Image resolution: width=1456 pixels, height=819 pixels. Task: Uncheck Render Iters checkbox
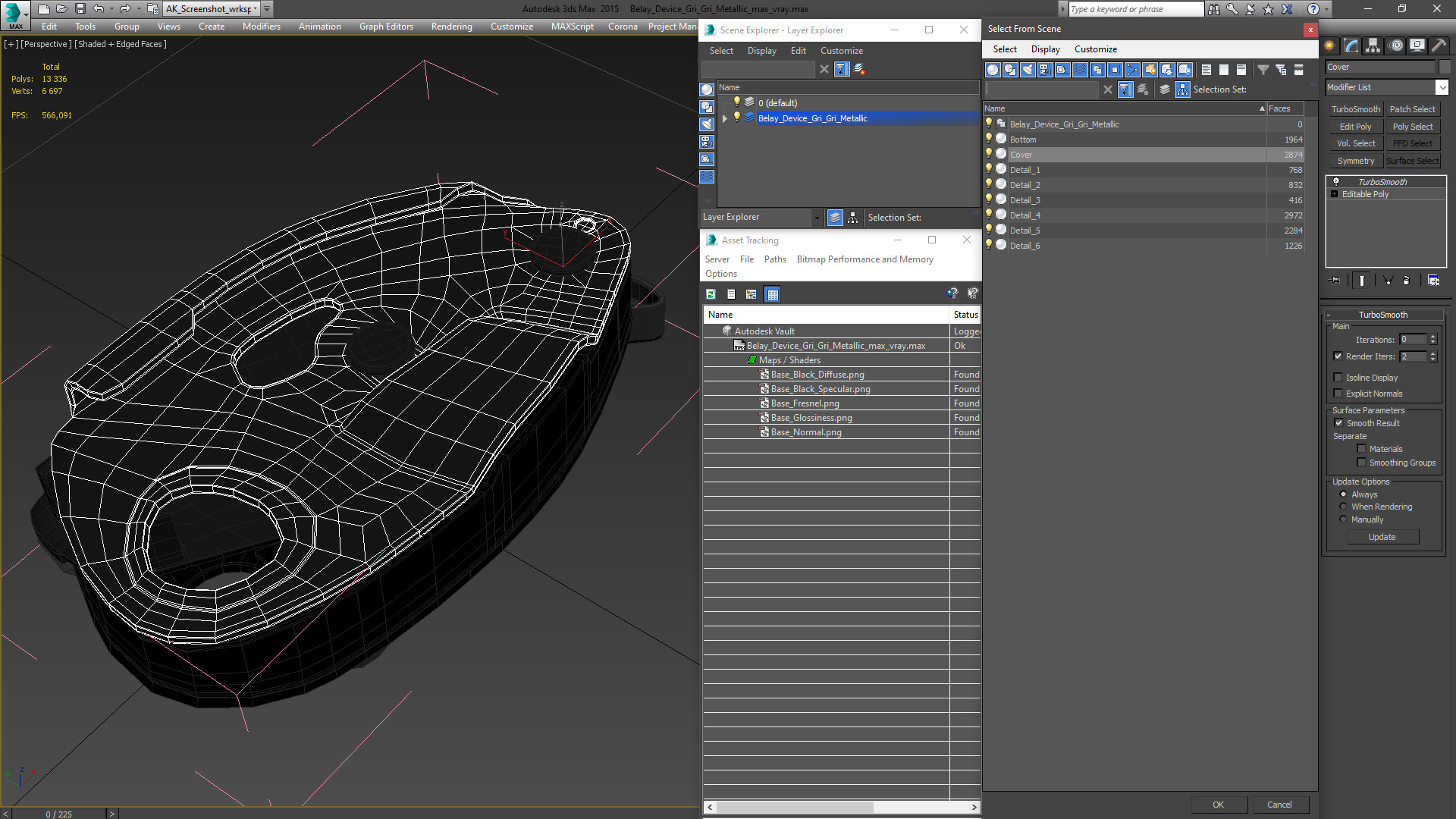[1338, 356]
